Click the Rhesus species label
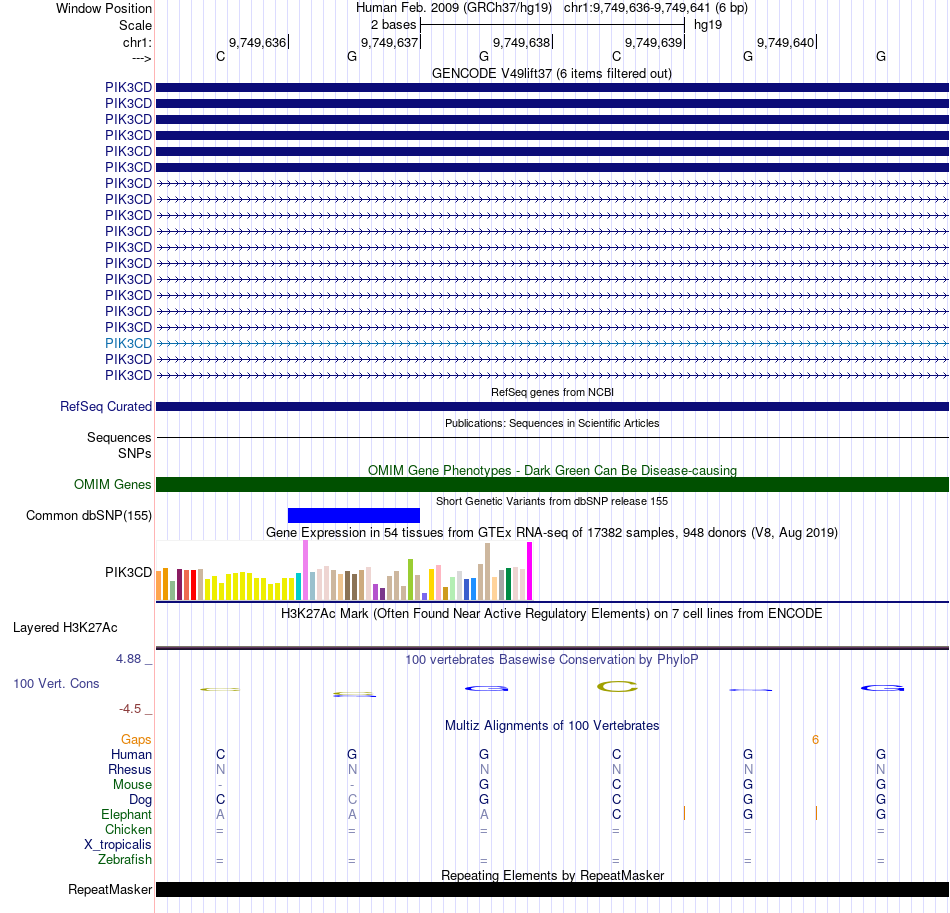This screenshot has height=913, width=950. point(130,769)
